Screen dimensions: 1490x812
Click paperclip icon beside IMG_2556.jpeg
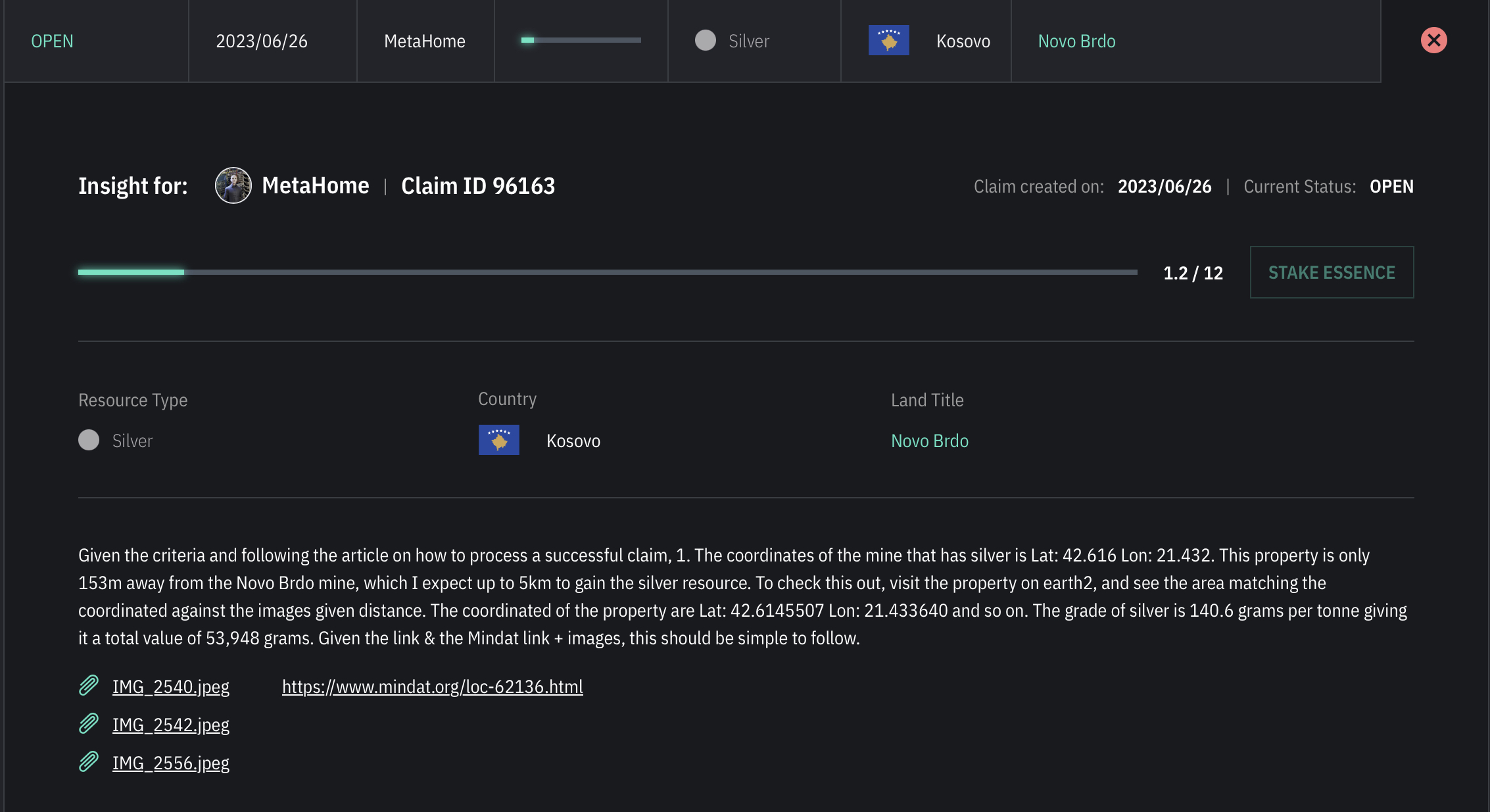click(x=89, y=762)
